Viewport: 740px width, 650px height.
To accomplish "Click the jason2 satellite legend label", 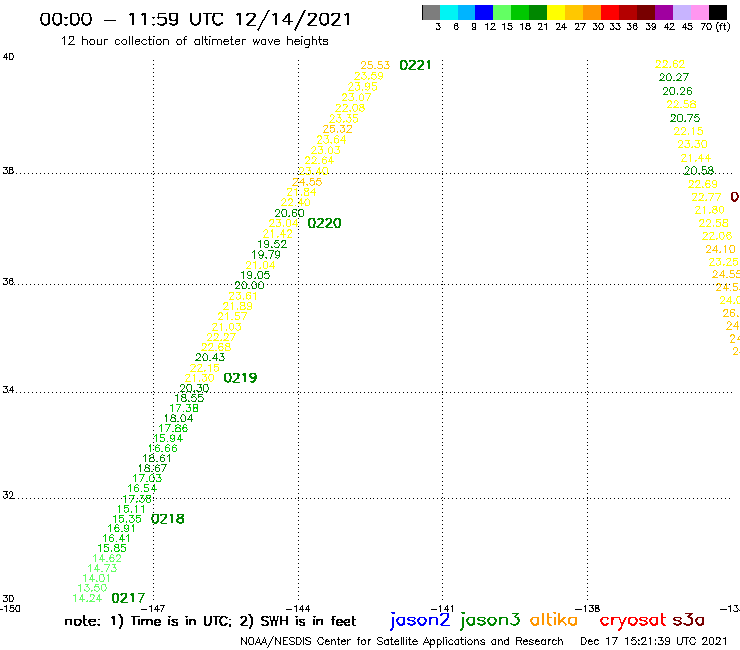I will click(420, 620).
